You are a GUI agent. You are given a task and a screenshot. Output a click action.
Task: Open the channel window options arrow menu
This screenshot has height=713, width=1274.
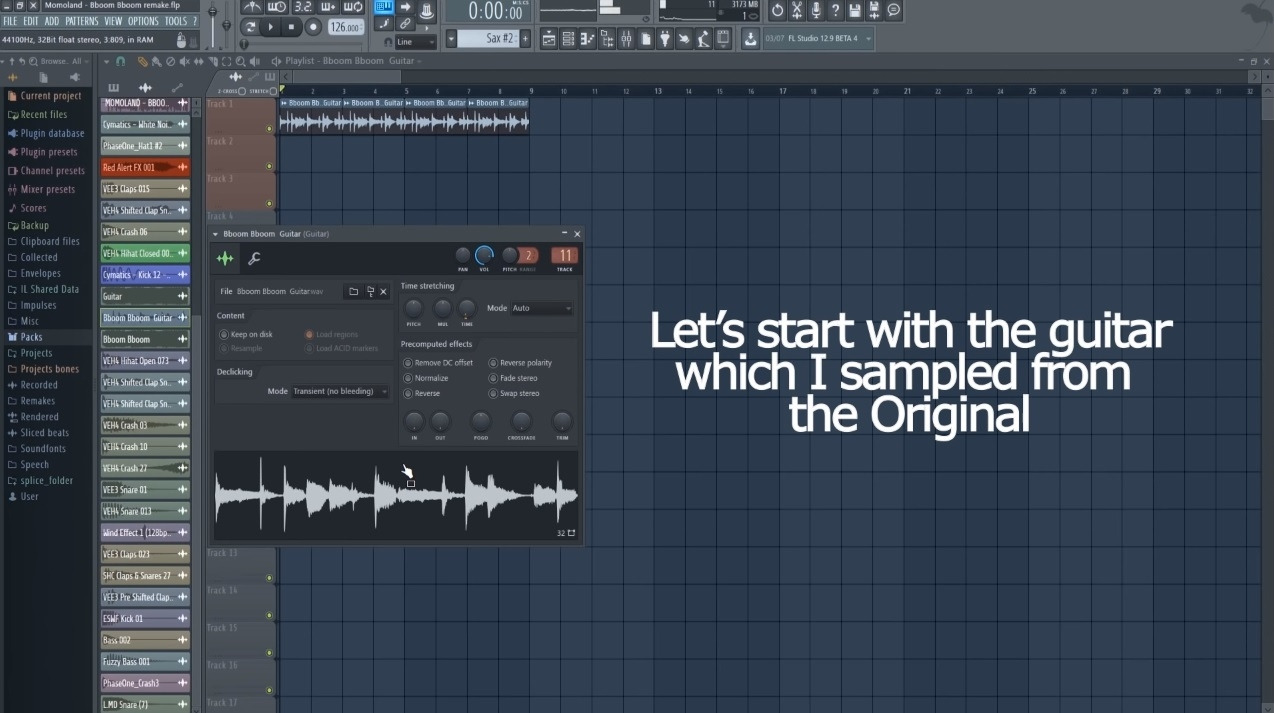(x=215, y=234)
